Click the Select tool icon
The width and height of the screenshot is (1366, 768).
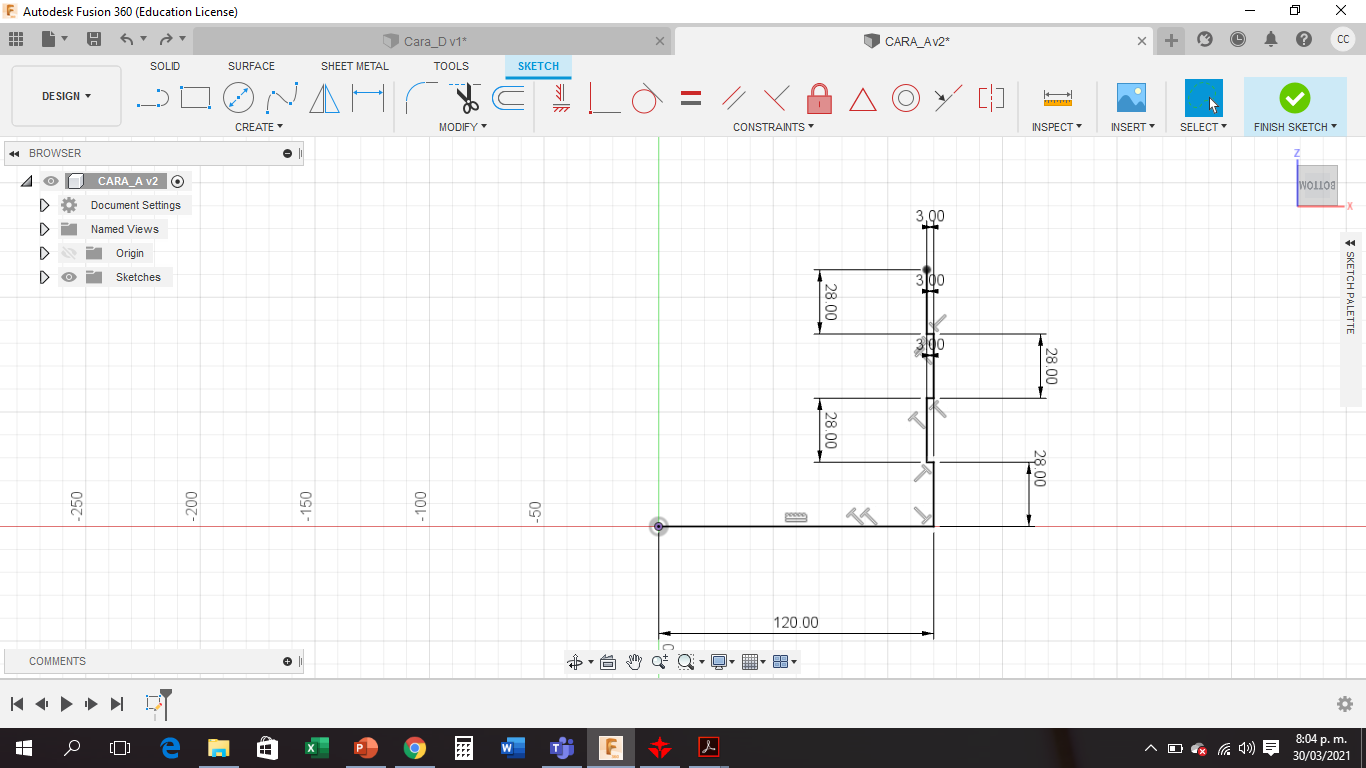(1204, 98)
